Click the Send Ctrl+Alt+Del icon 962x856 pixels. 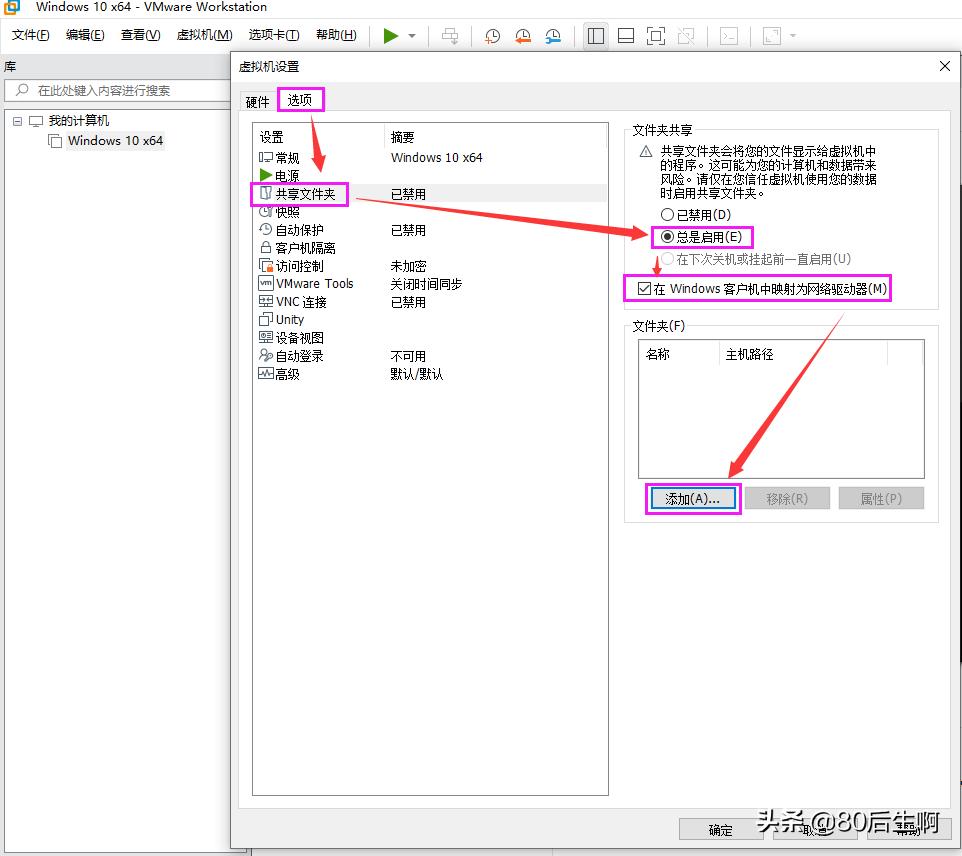tap(450, 36)
